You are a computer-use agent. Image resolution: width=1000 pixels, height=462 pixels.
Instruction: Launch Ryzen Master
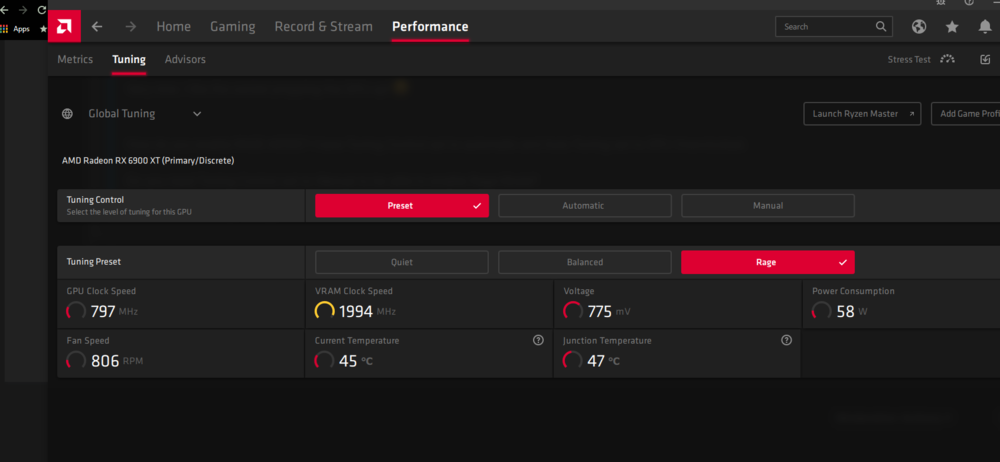862,114
